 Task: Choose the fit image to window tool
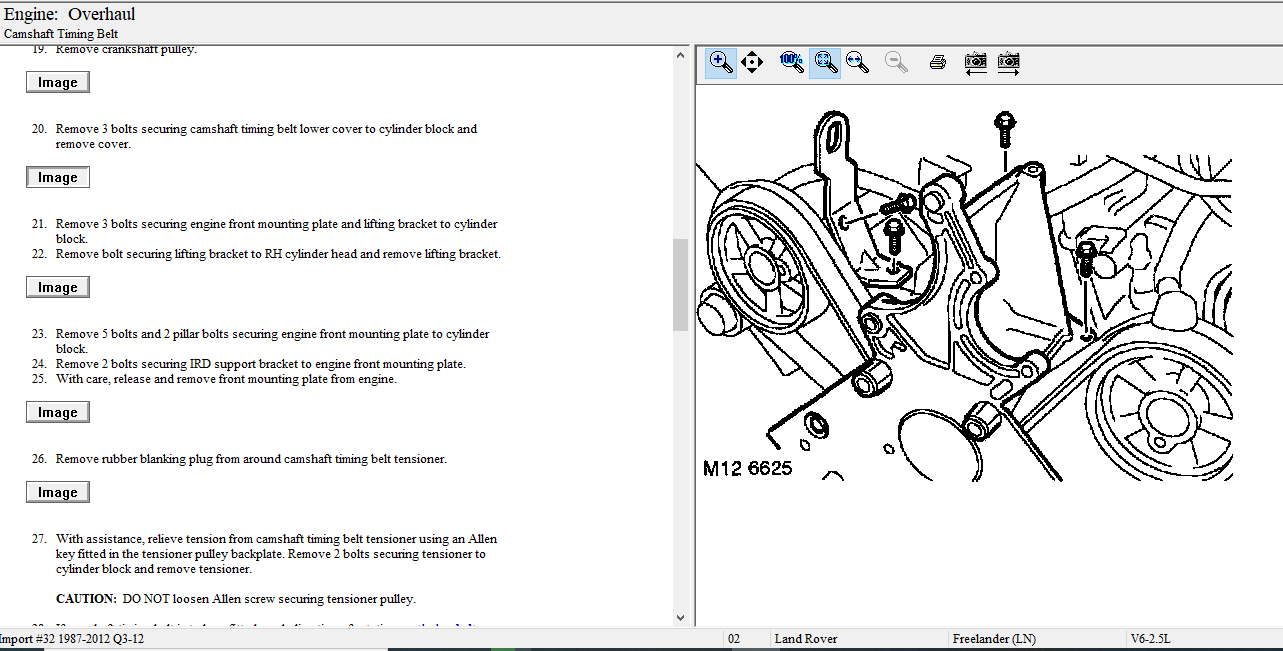click(825, 62)
